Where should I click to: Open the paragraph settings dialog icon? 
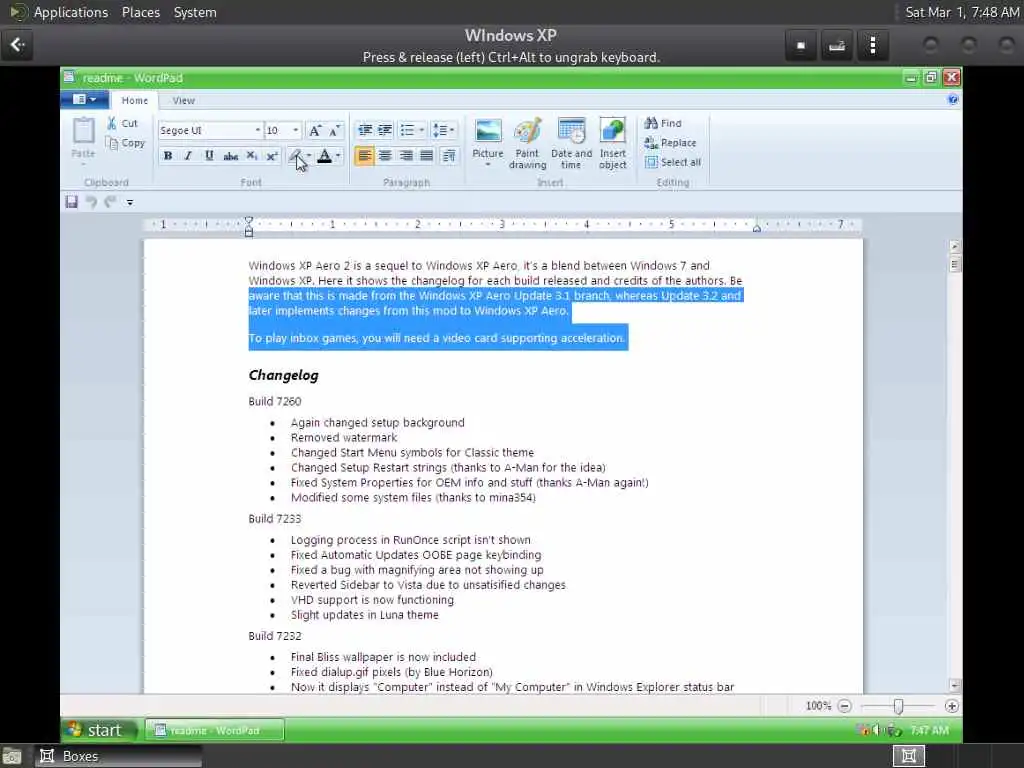click(449, 156)
